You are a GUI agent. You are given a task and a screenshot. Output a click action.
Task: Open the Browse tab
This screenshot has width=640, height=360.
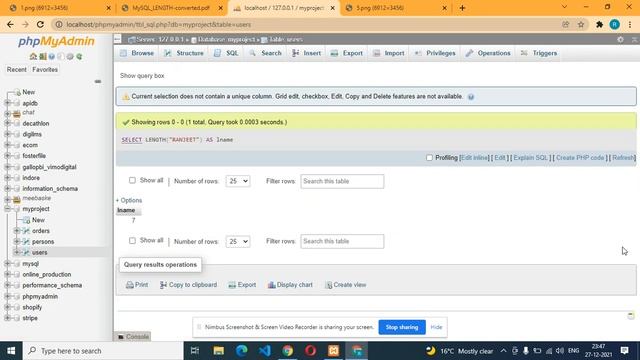pos(137,53)
